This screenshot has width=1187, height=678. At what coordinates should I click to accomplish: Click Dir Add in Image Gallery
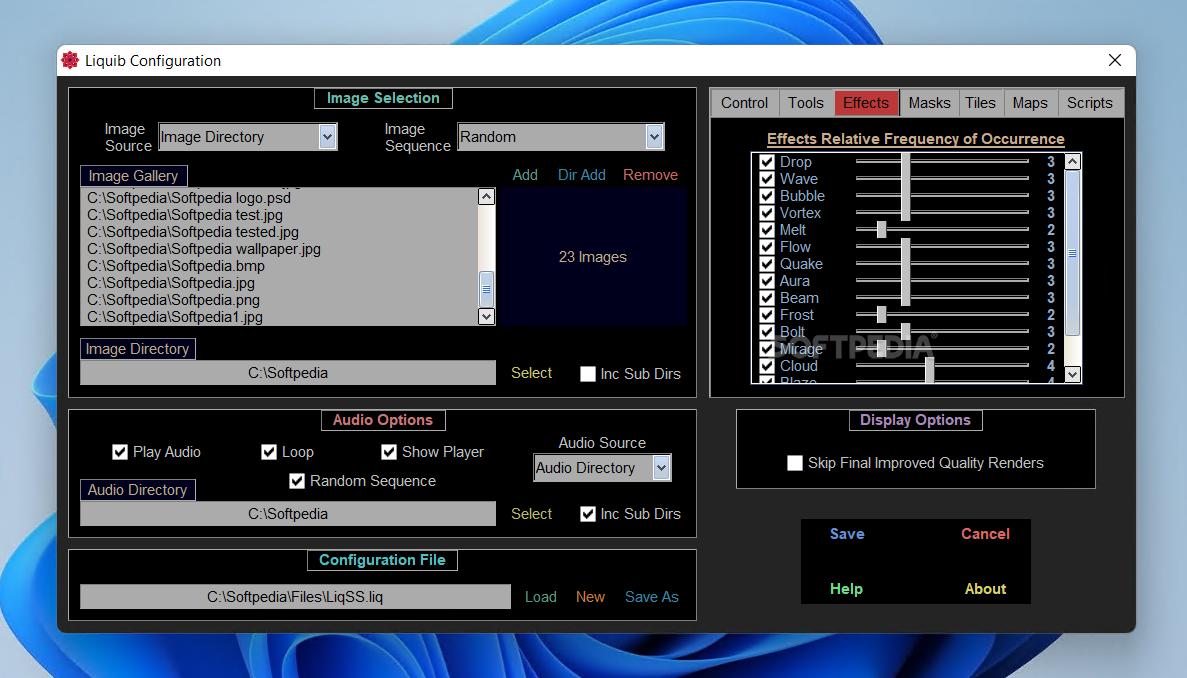(x=581, y=175)
